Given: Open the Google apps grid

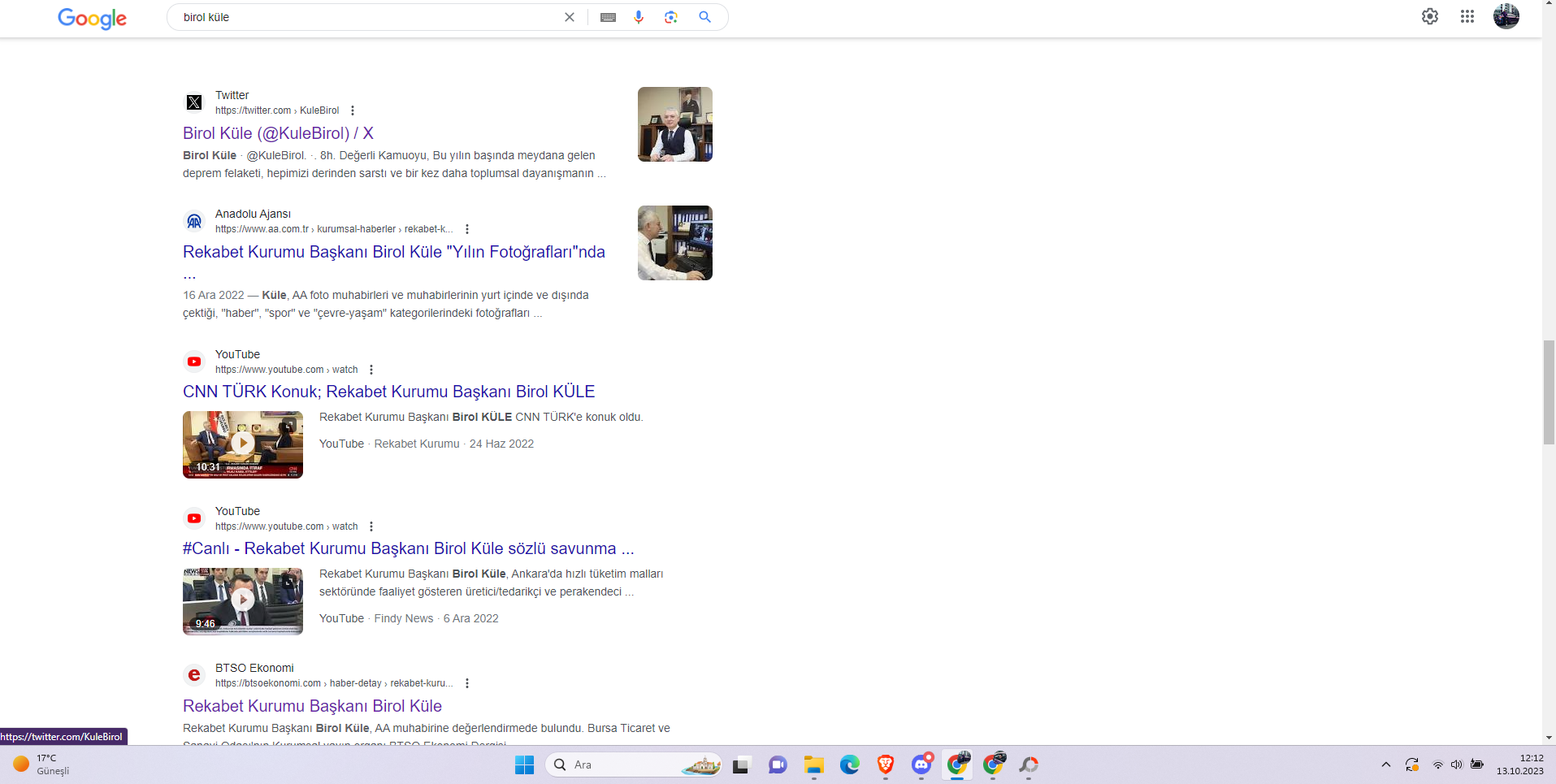Looking at the screenshot, I should [x=1467, y=16].
